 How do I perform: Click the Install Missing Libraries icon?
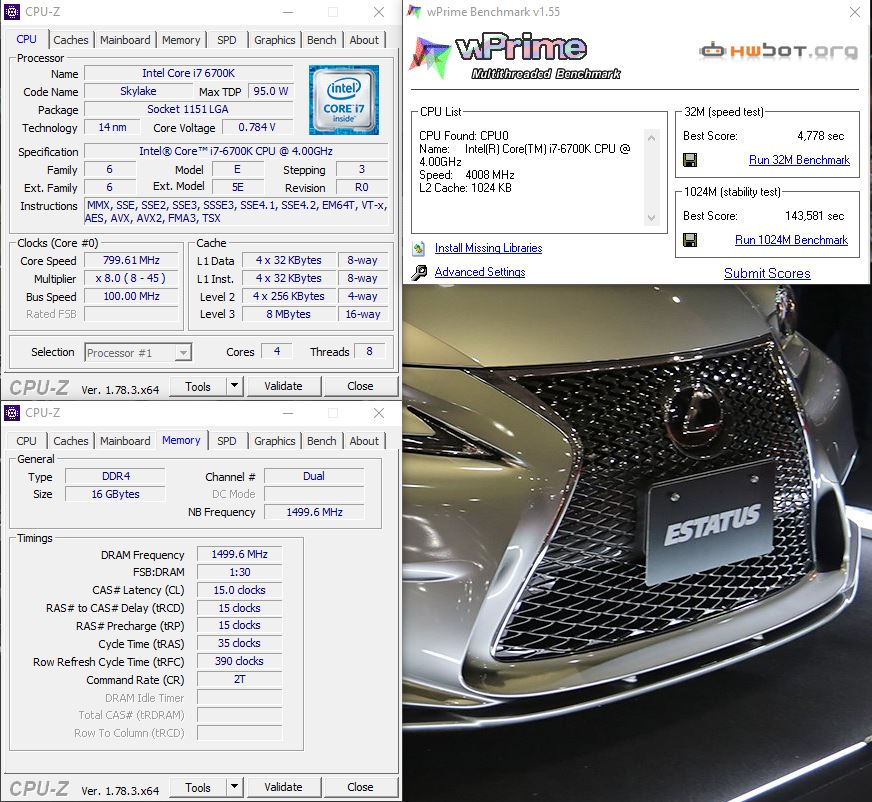[419, 248]
